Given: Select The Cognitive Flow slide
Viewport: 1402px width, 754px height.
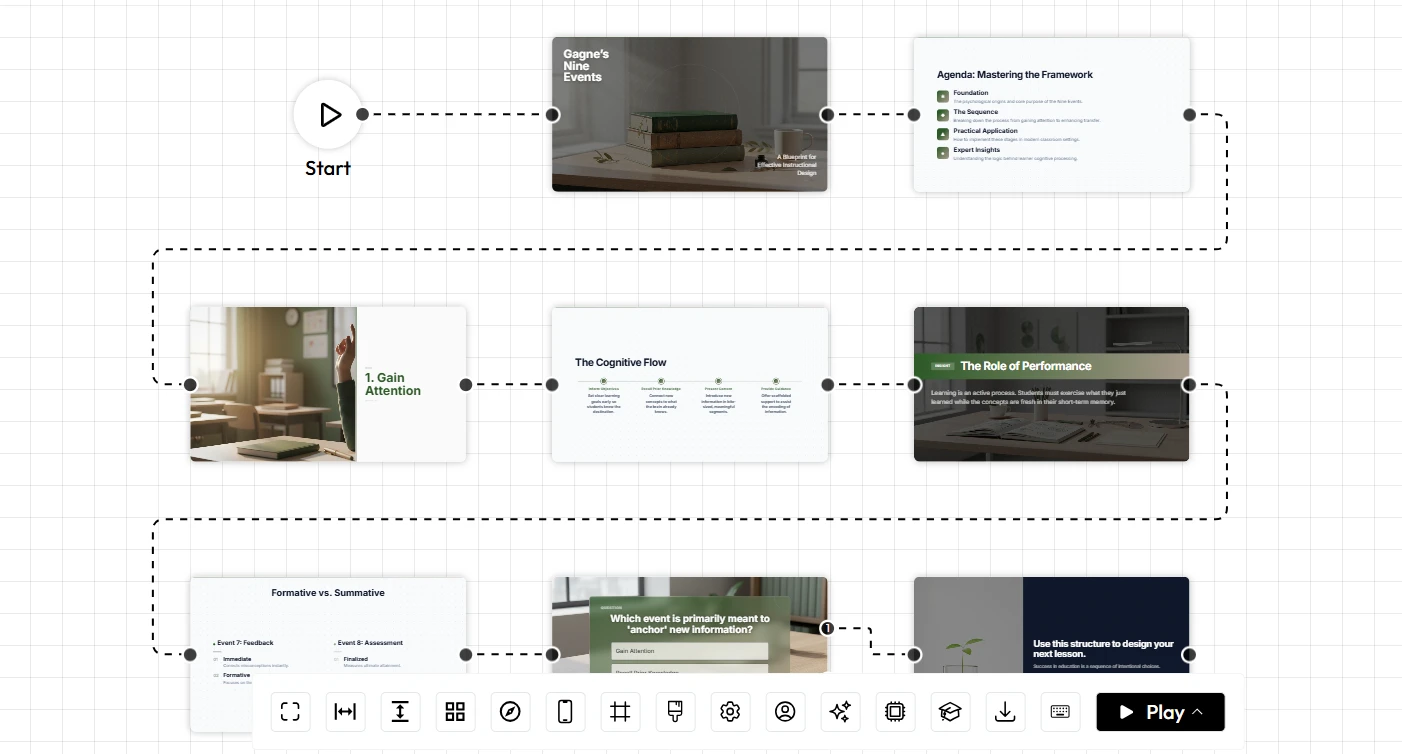Looking at the screenshot, I should (690, 384).
